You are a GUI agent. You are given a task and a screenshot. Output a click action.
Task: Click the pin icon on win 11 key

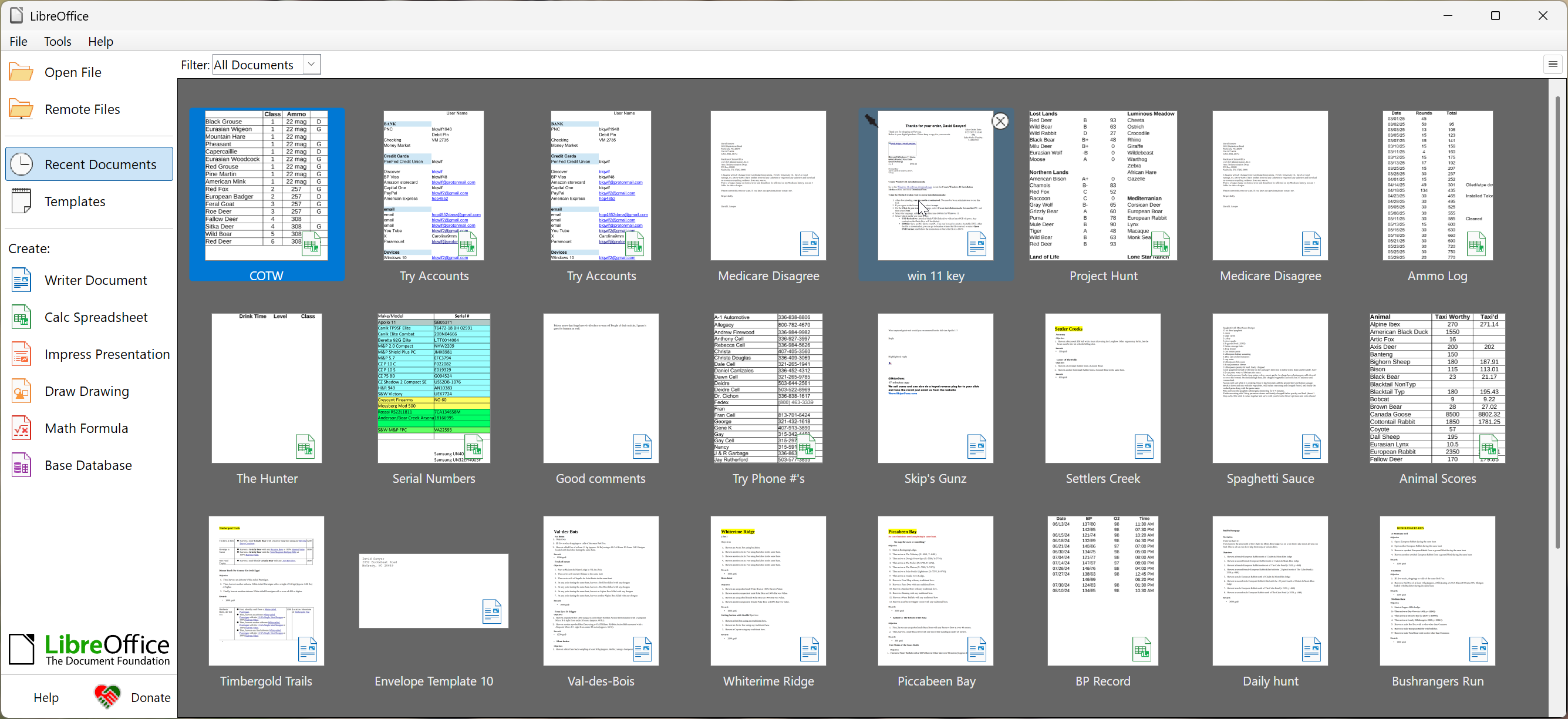tap(871, 120)
